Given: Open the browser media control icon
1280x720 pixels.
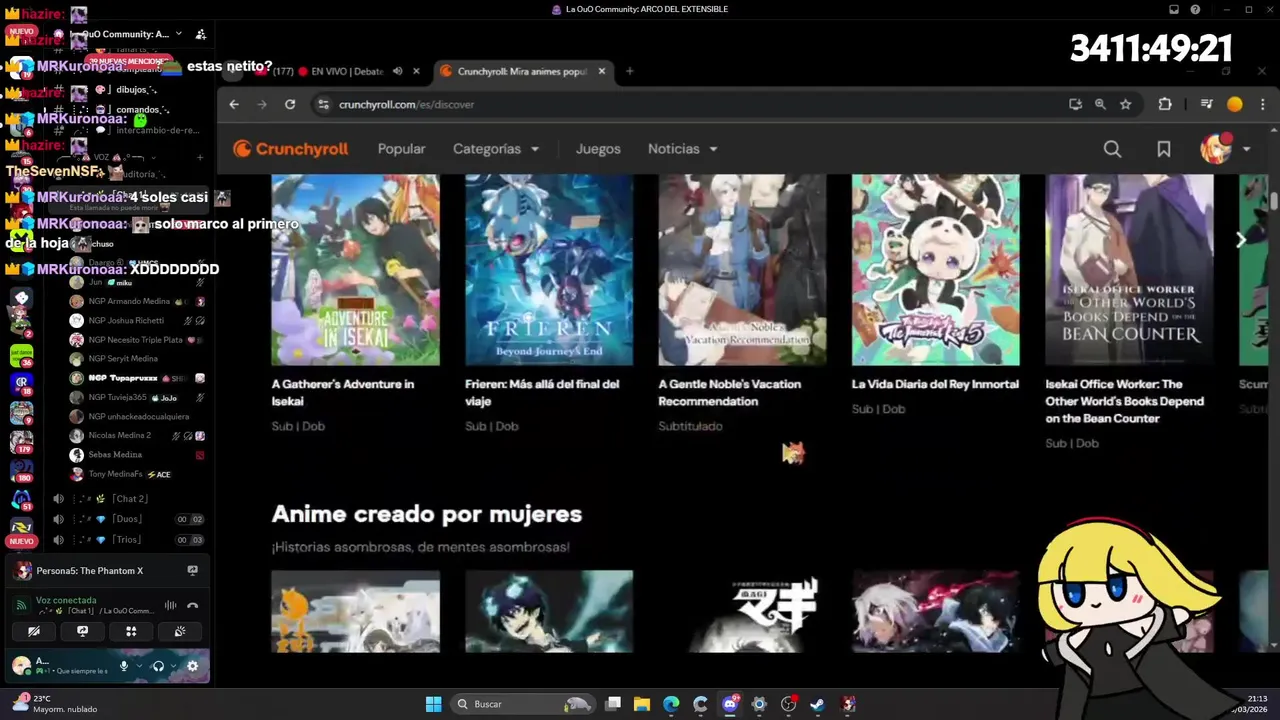Looking at the screenshot, I should click(x=1206, y=104).
